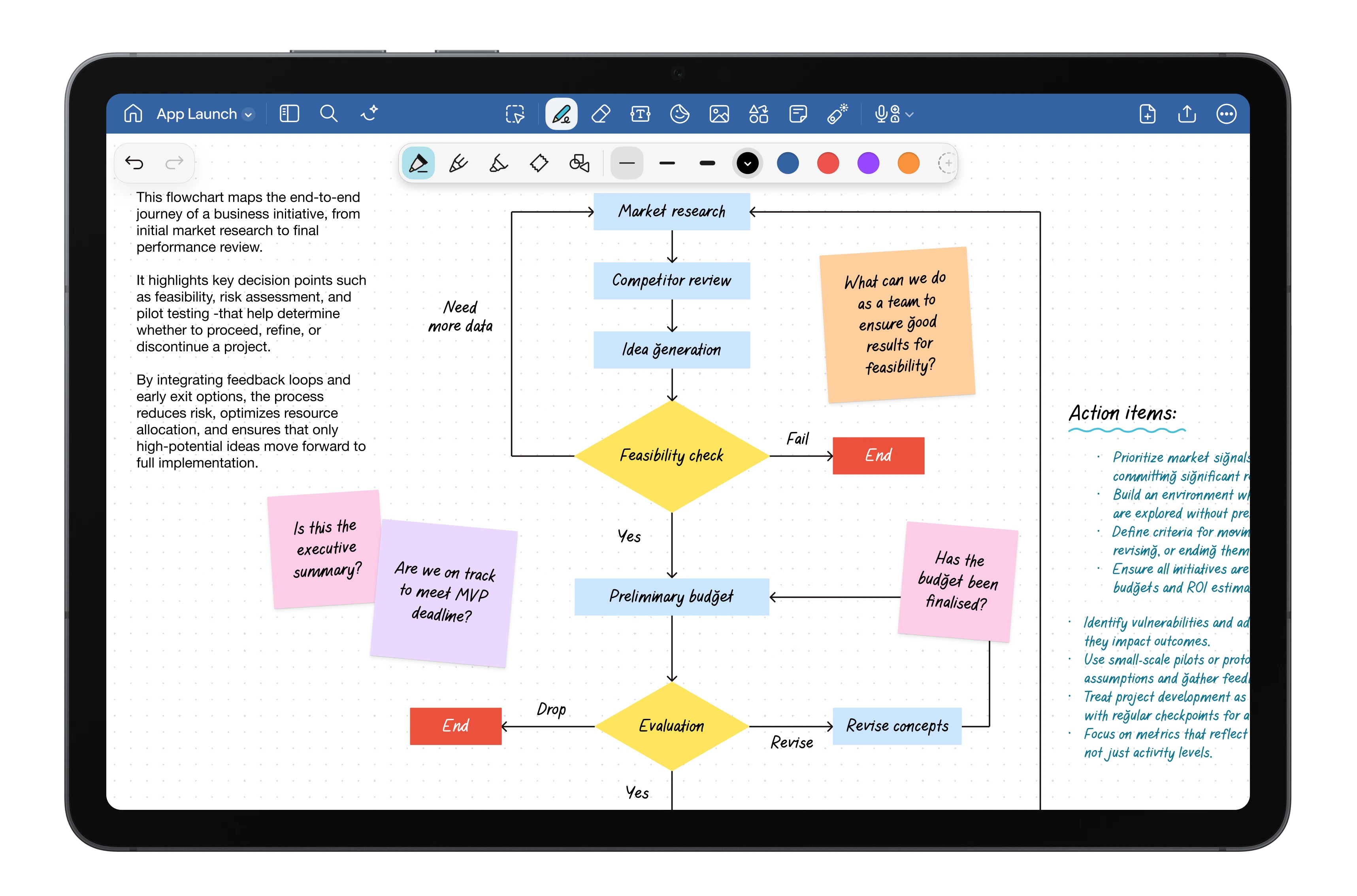
Task: Open the black color swatch dropdown
Action: 747,163
